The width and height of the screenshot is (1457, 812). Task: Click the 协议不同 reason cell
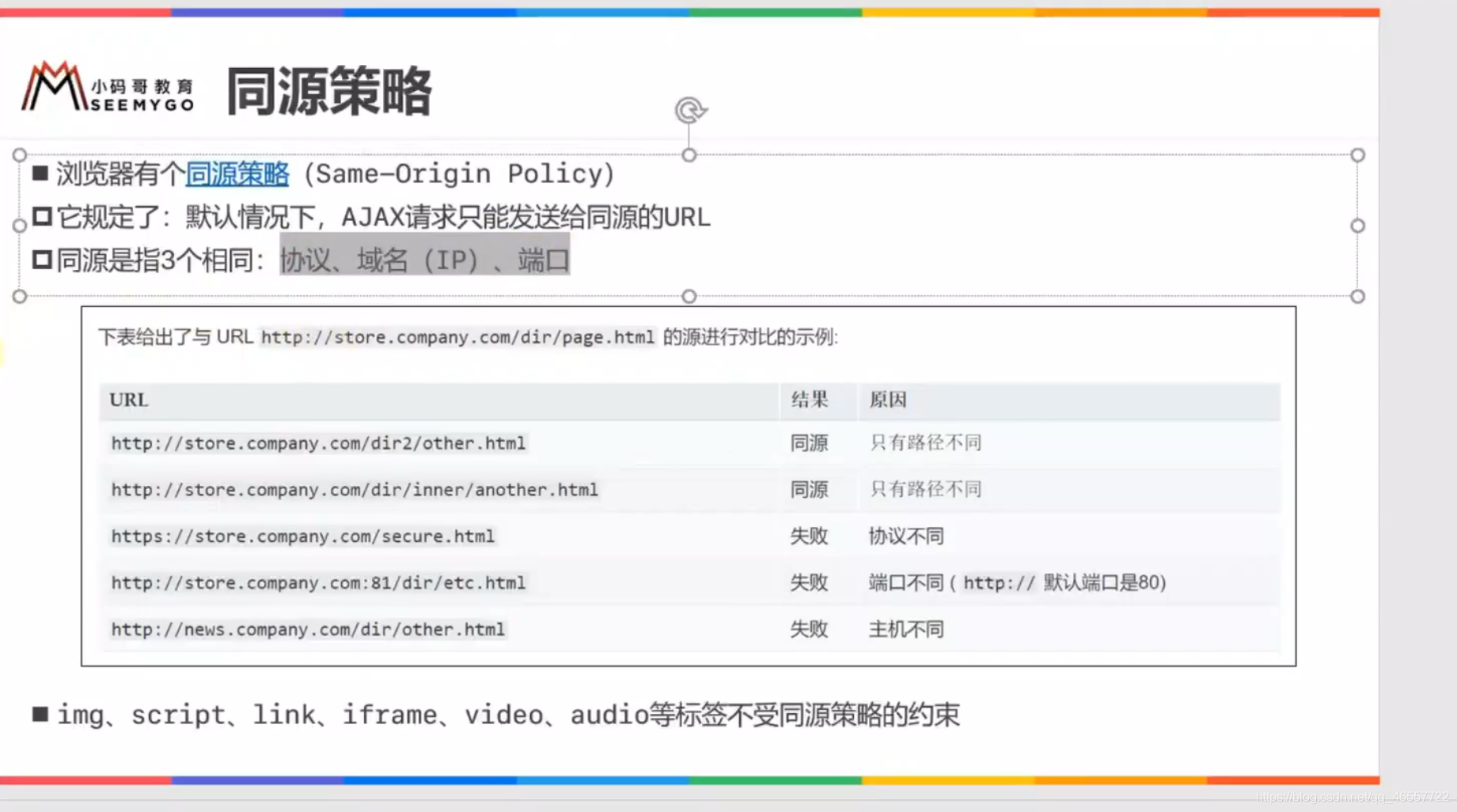click(x=906, y=537)
